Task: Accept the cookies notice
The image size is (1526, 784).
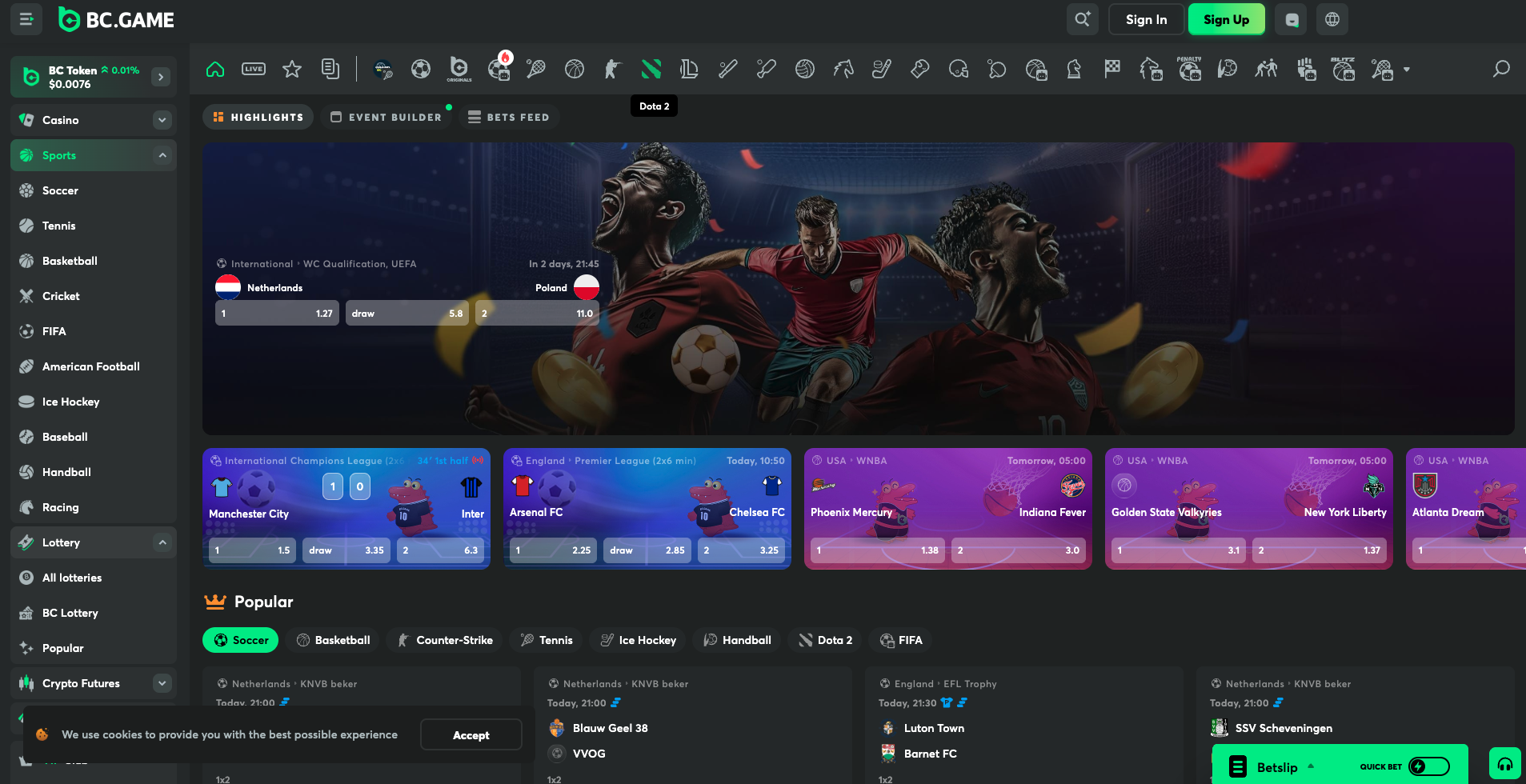Action: click(471, 734)
